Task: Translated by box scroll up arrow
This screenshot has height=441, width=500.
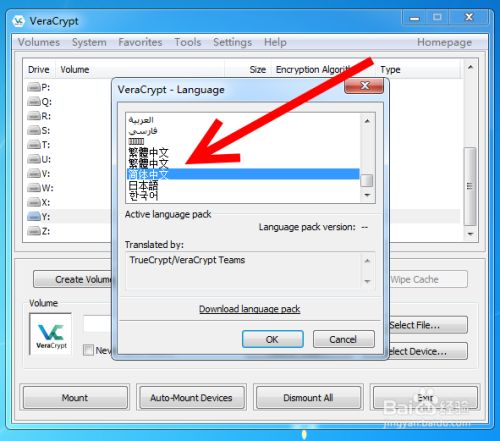Action: coord(367,261)
